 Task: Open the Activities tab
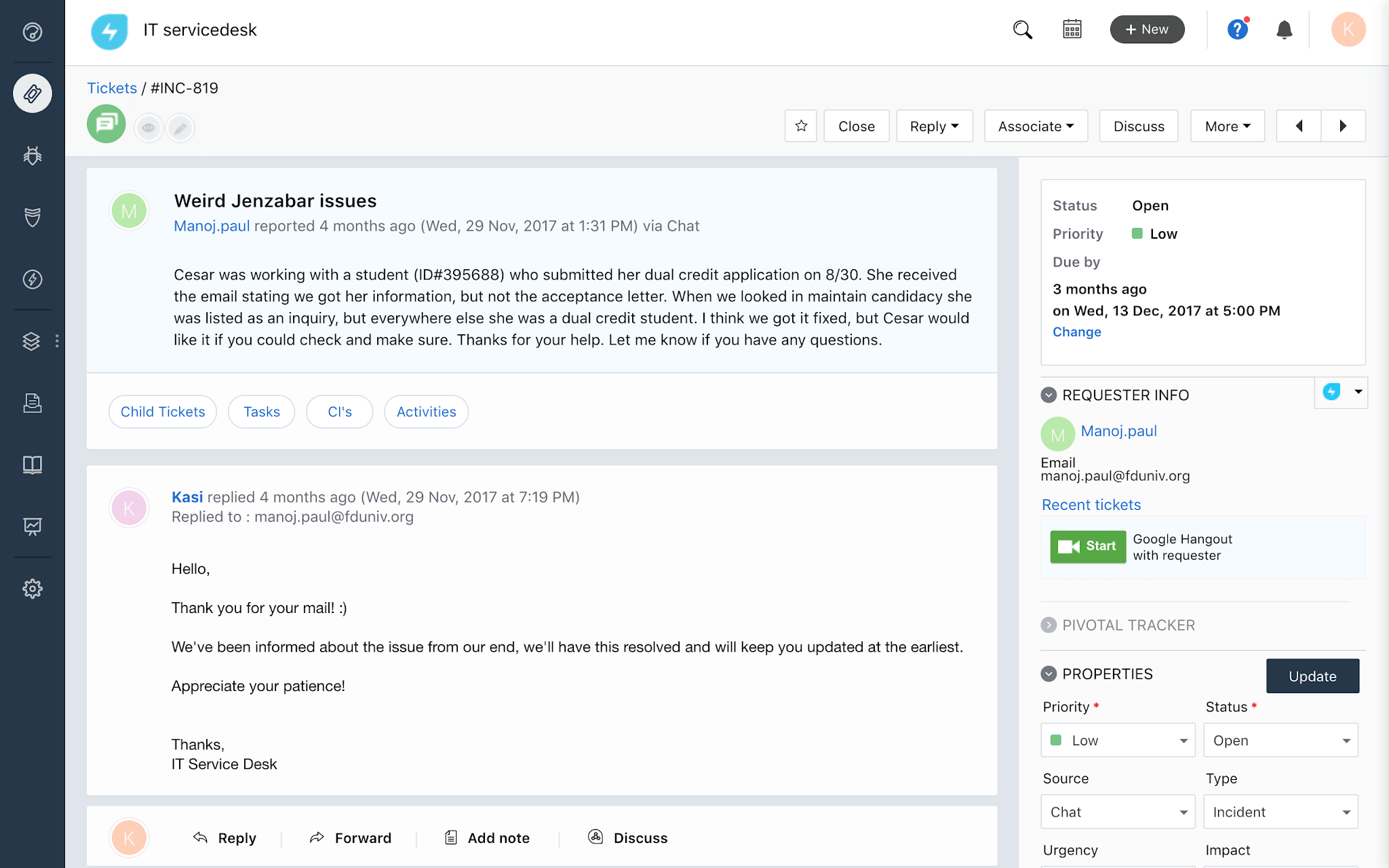point(425,412)
